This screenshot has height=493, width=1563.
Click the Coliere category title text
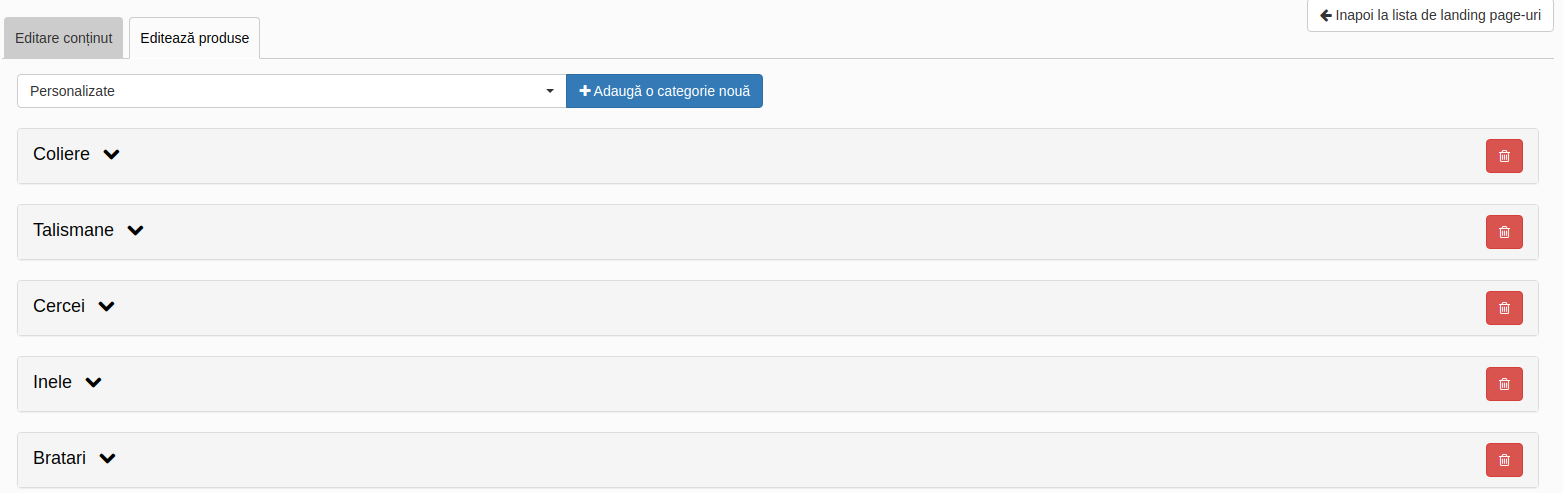pos(61,155)
